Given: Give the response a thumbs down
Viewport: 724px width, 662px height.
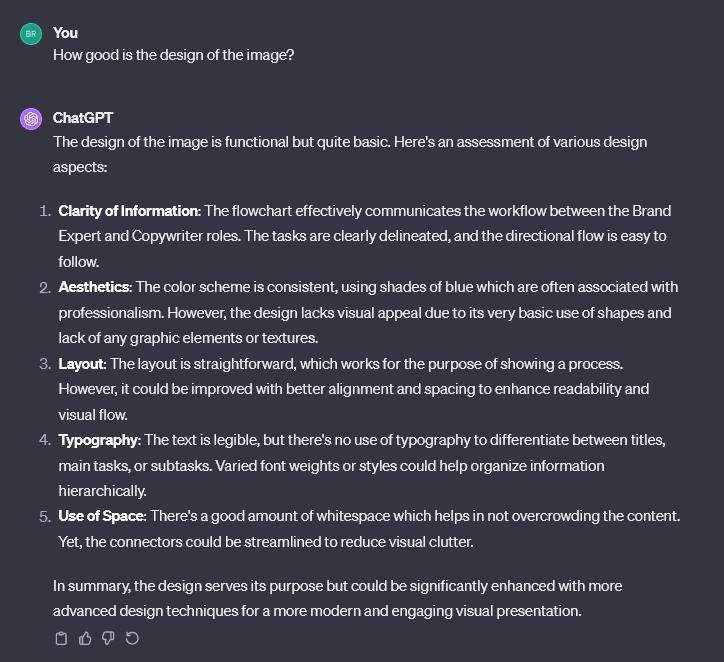Looking at the screenshot, I should pyautogui.click(x=108, y=638).
